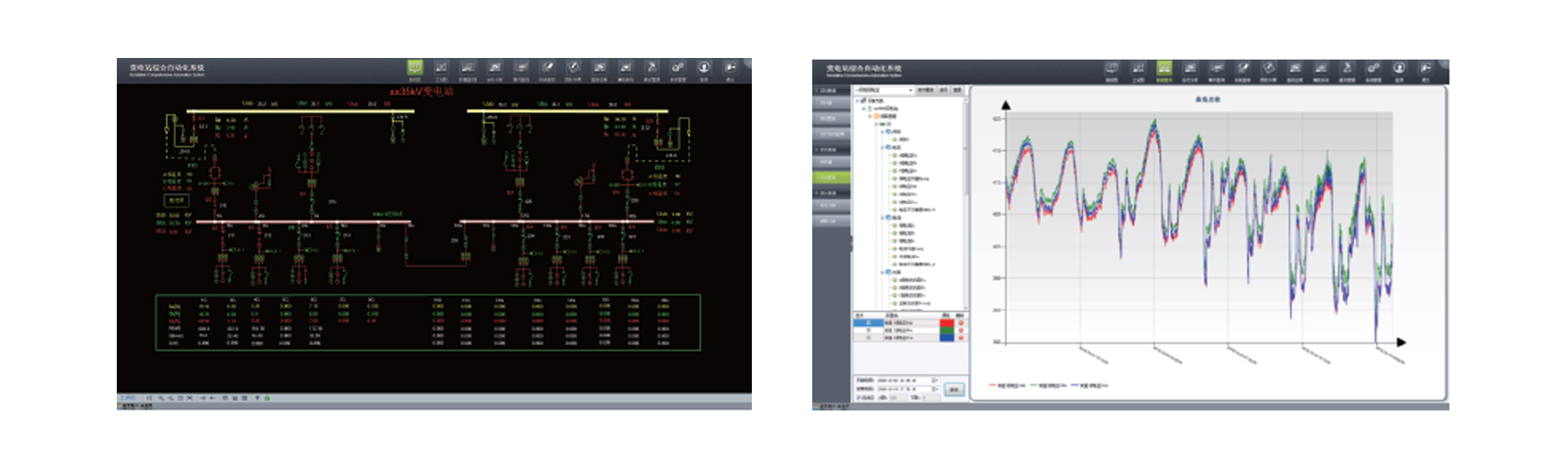This screenshot has height=470, width=1568.
Task: Delete the red curve row using its red icon
Action: pyautogui.click(x=960, y=323)
